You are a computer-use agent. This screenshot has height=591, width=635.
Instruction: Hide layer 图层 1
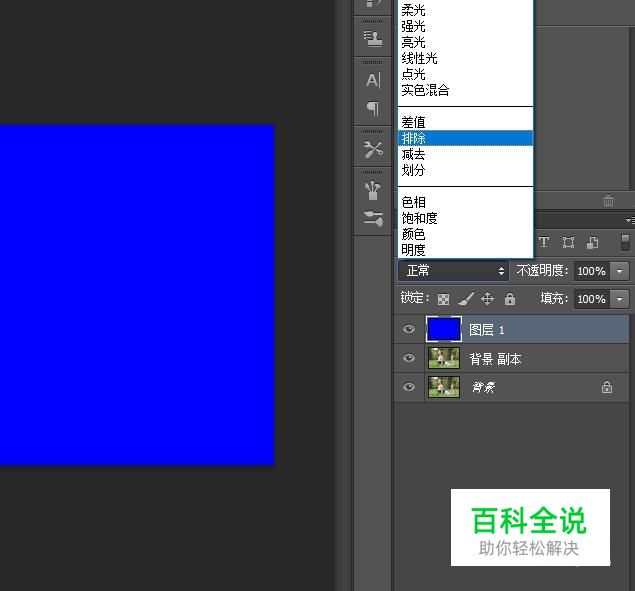[x=409, y=329]
